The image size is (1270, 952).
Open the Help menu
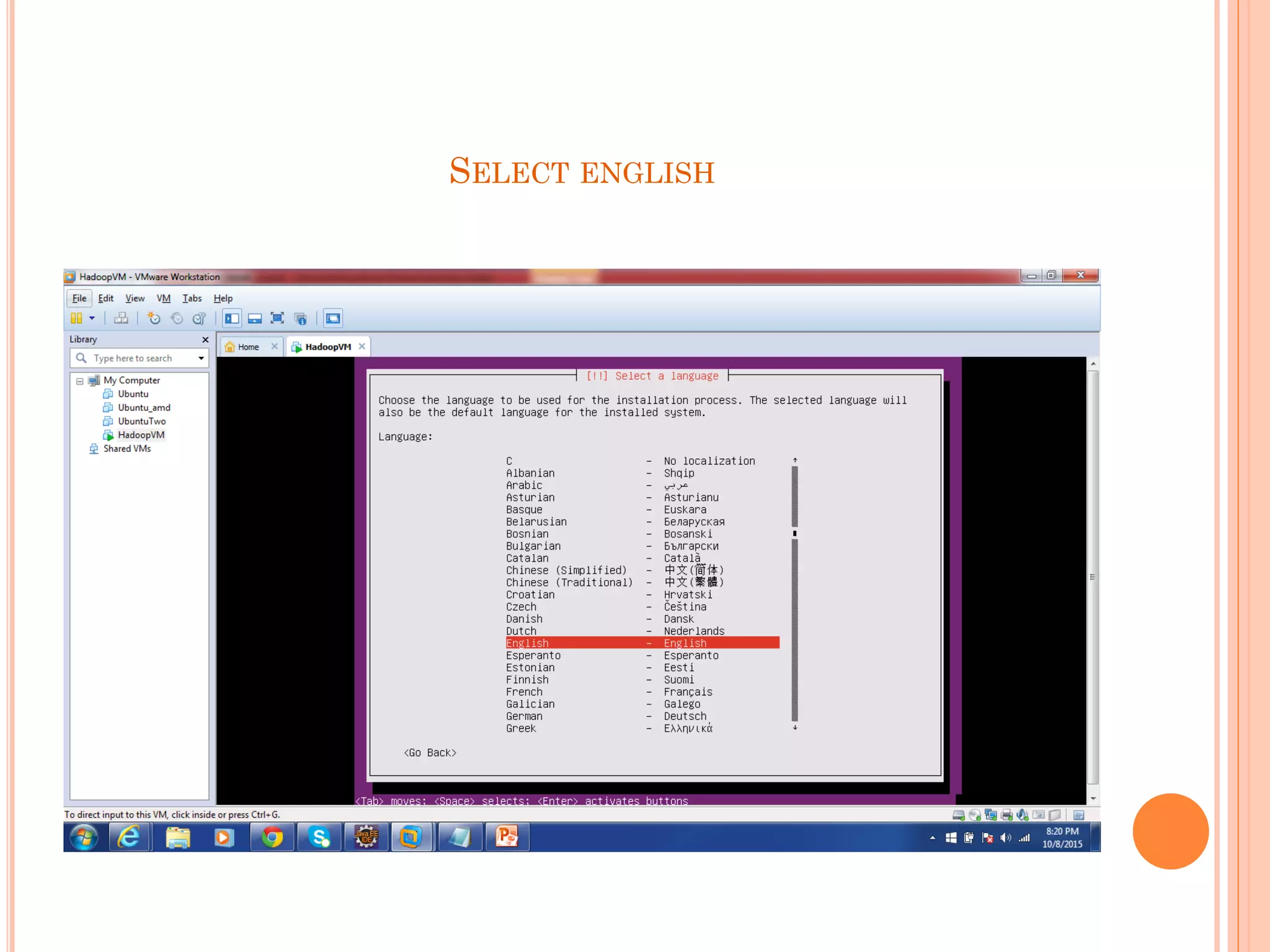[223, 298]
